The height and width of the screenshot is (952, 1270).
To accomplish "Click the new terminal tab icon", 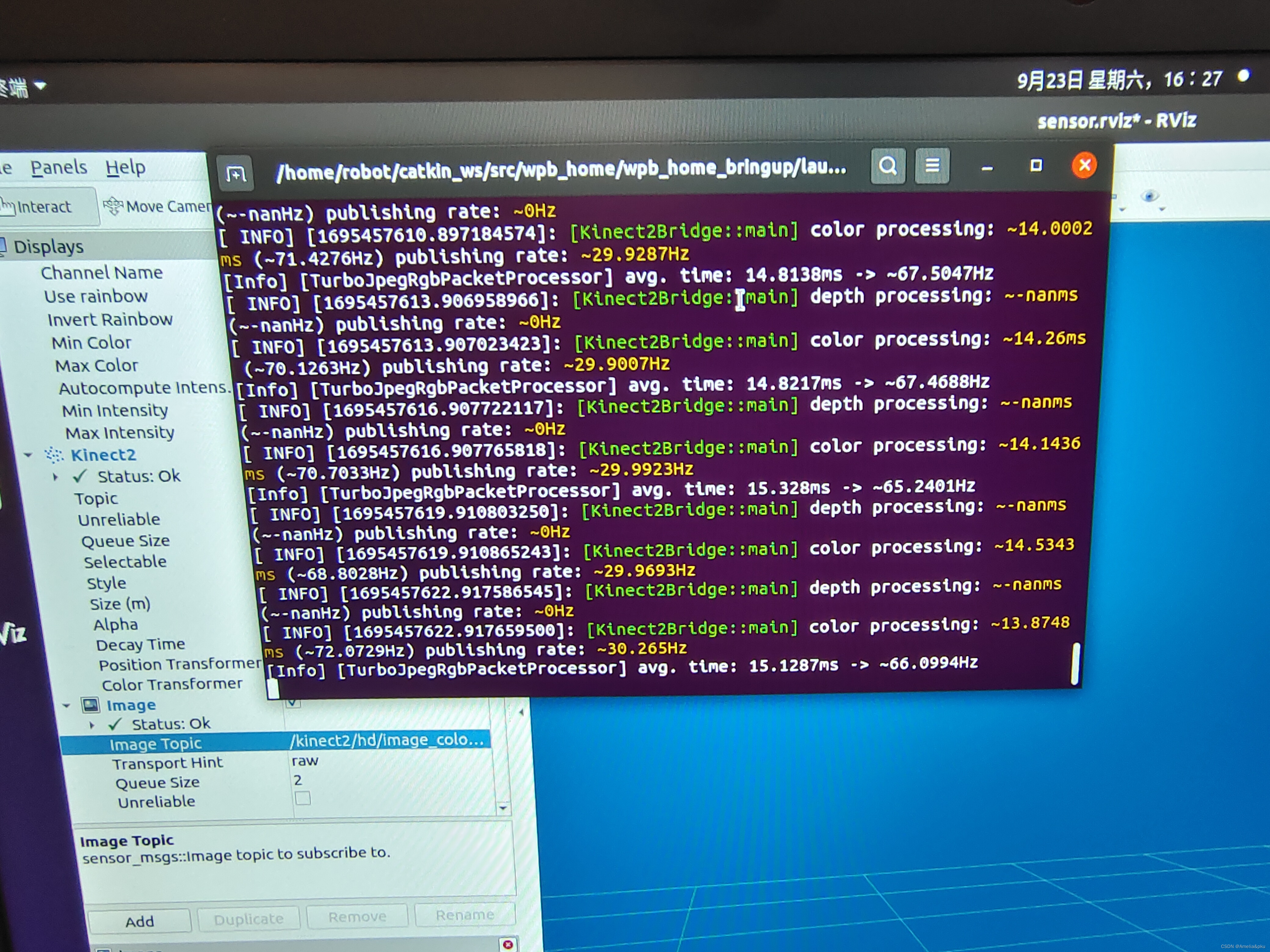I will coord(235,173).
